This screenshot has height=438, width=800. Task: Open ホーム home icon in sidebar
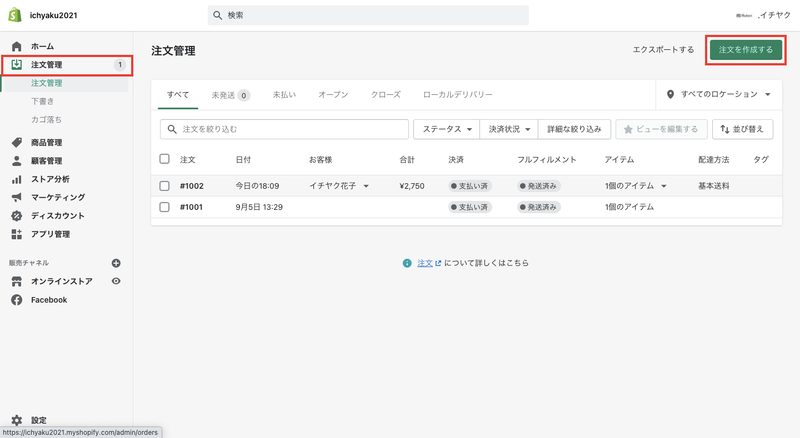(17, 46)
